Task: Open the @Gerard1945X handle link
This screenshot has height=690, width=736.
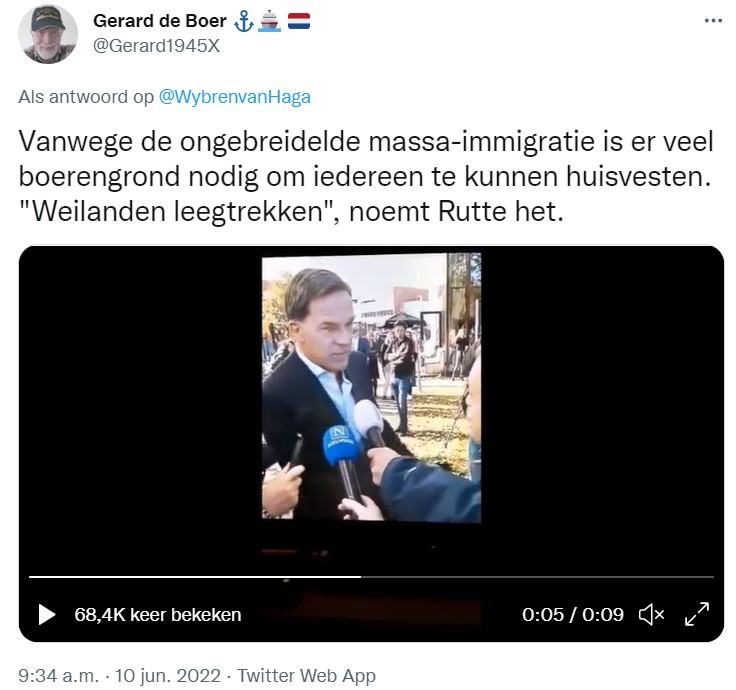Action: click(x=156, y=46)
